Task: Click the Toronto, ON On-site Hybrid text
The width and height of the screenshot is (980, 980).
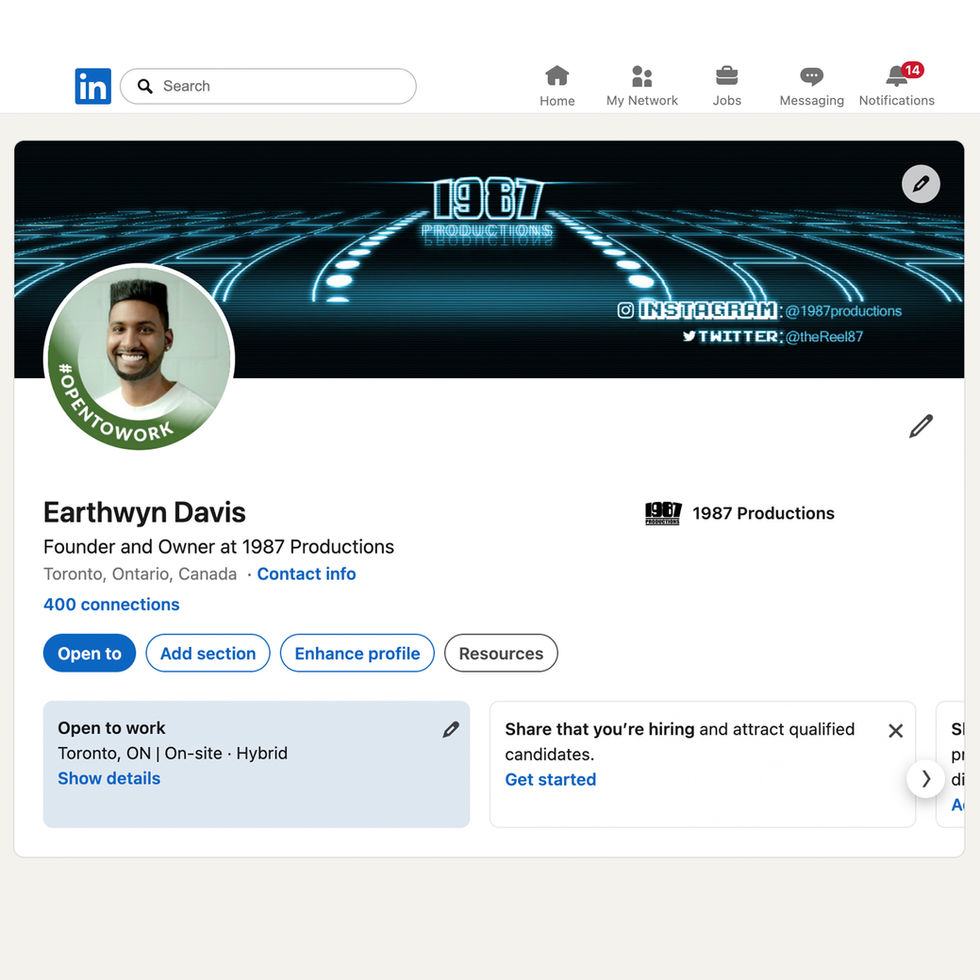Action: coord(172,753)
